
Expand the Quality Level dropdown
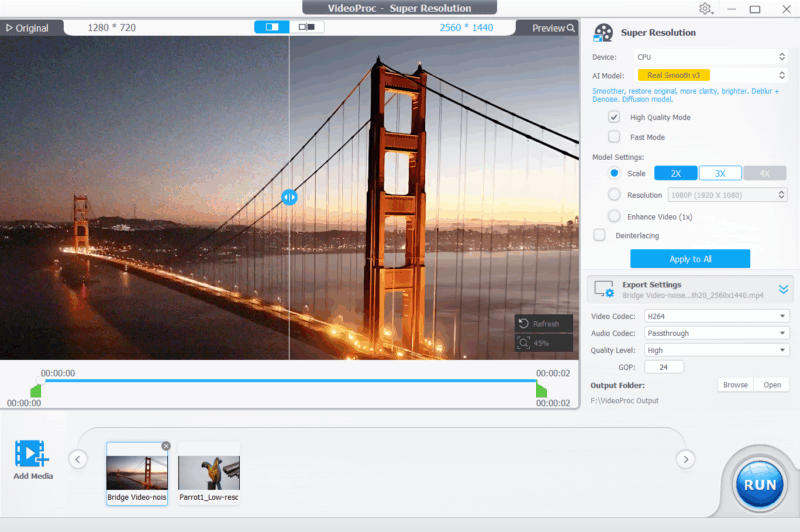[x=716, y=350]
